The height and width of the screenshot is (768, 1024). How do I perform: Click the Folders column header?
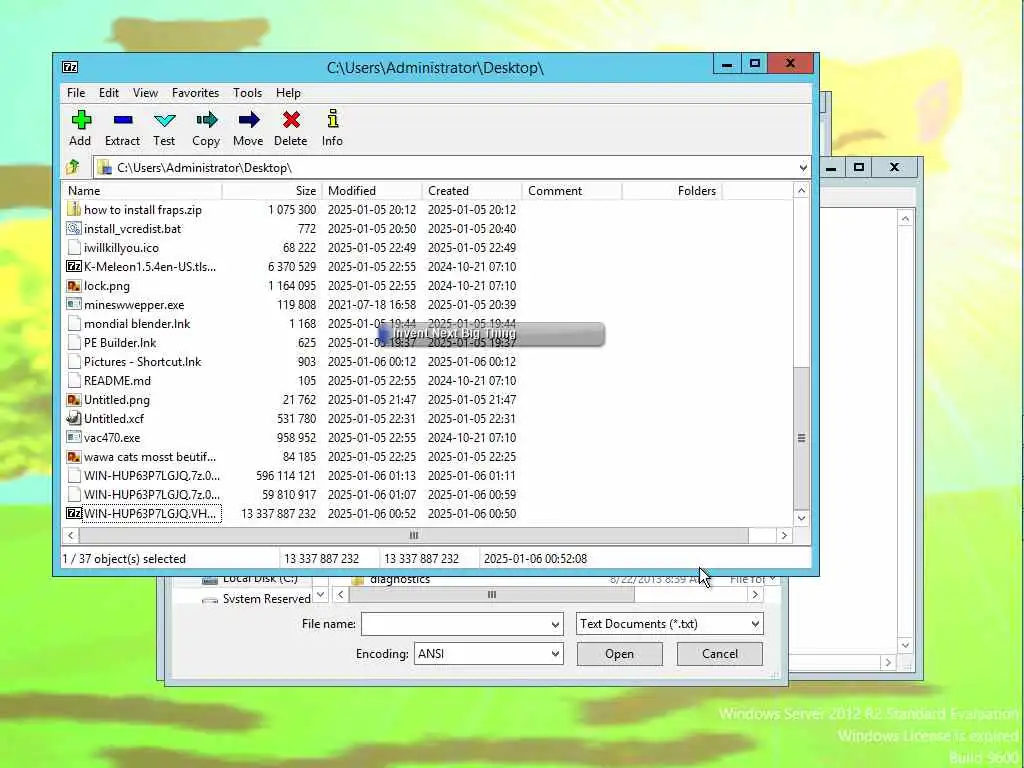coord(672,191)
